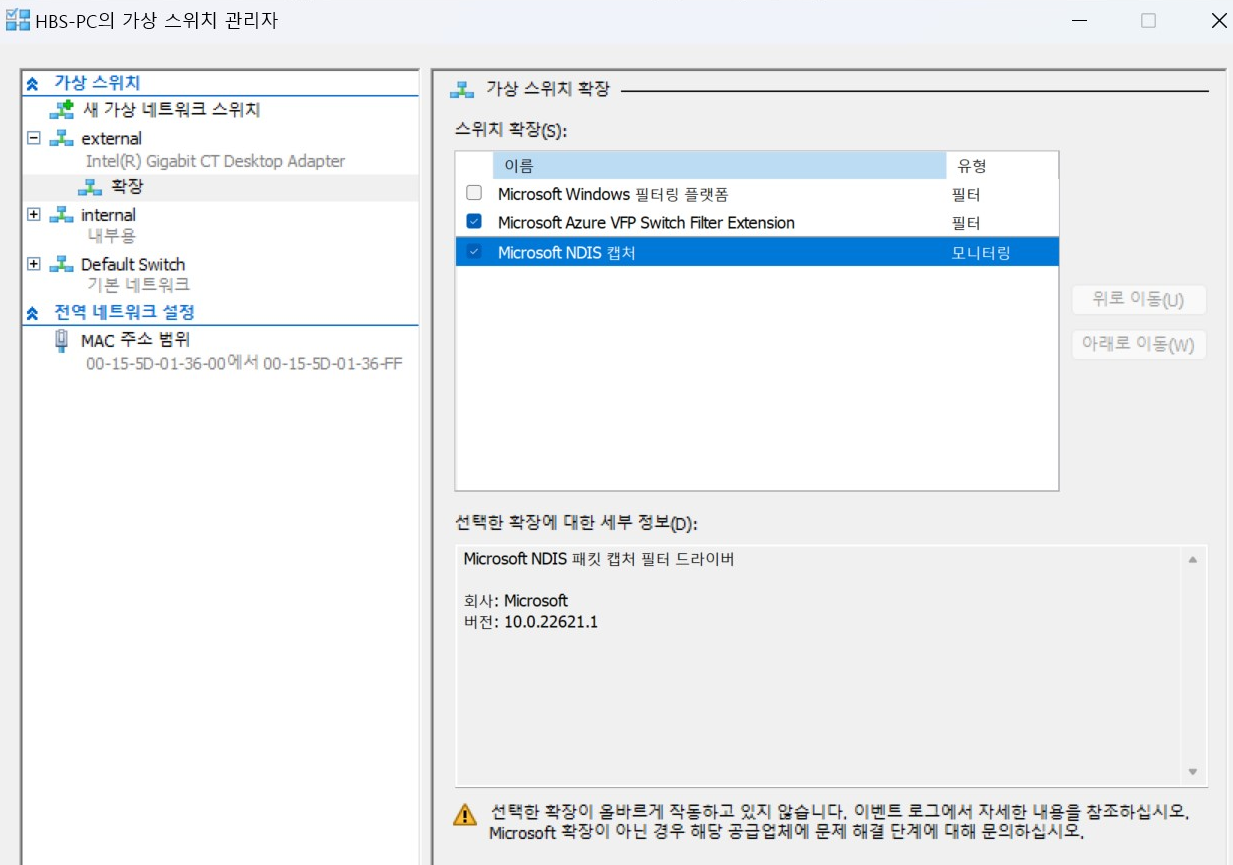The height and width of the screenshot is (865, 1233).
Task: Select the Default Switch label
Action: 133,264
